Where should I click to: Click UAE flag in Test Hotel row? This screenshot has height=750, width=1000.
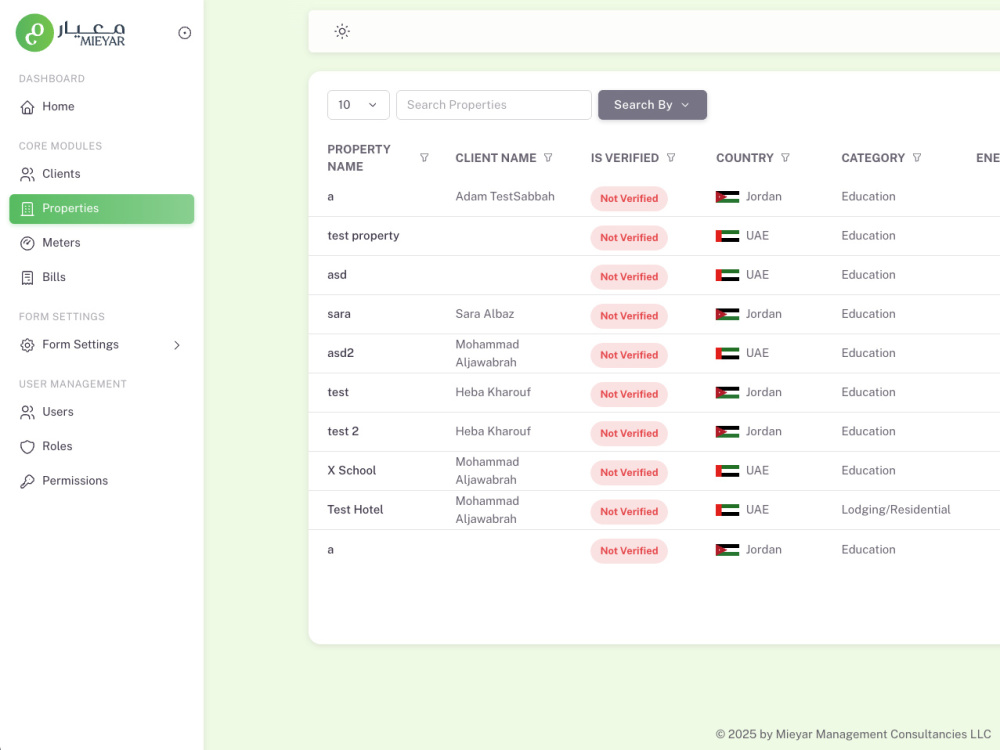click(727, 510)
